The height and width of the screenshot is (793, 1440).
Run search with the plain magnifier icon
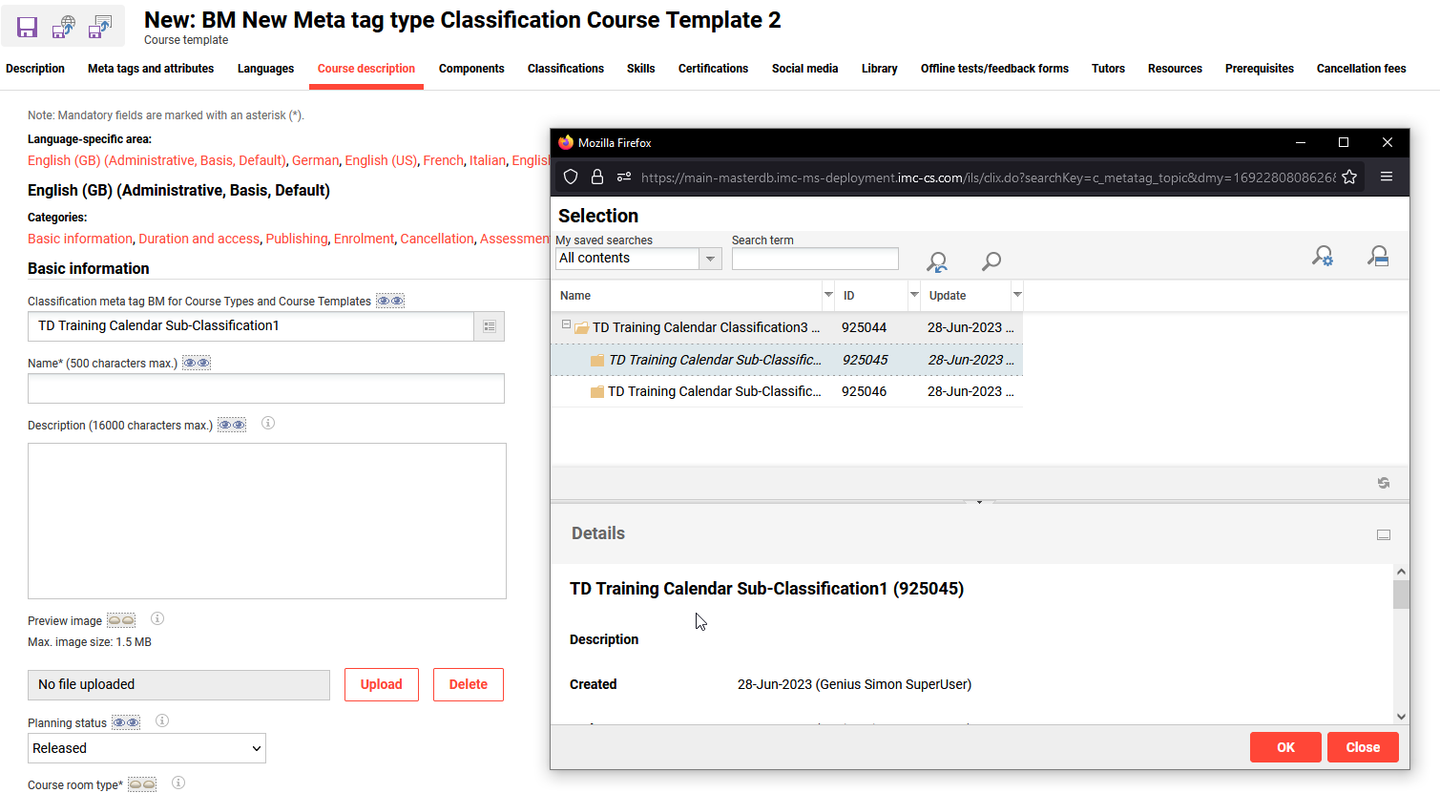point(991,261)
